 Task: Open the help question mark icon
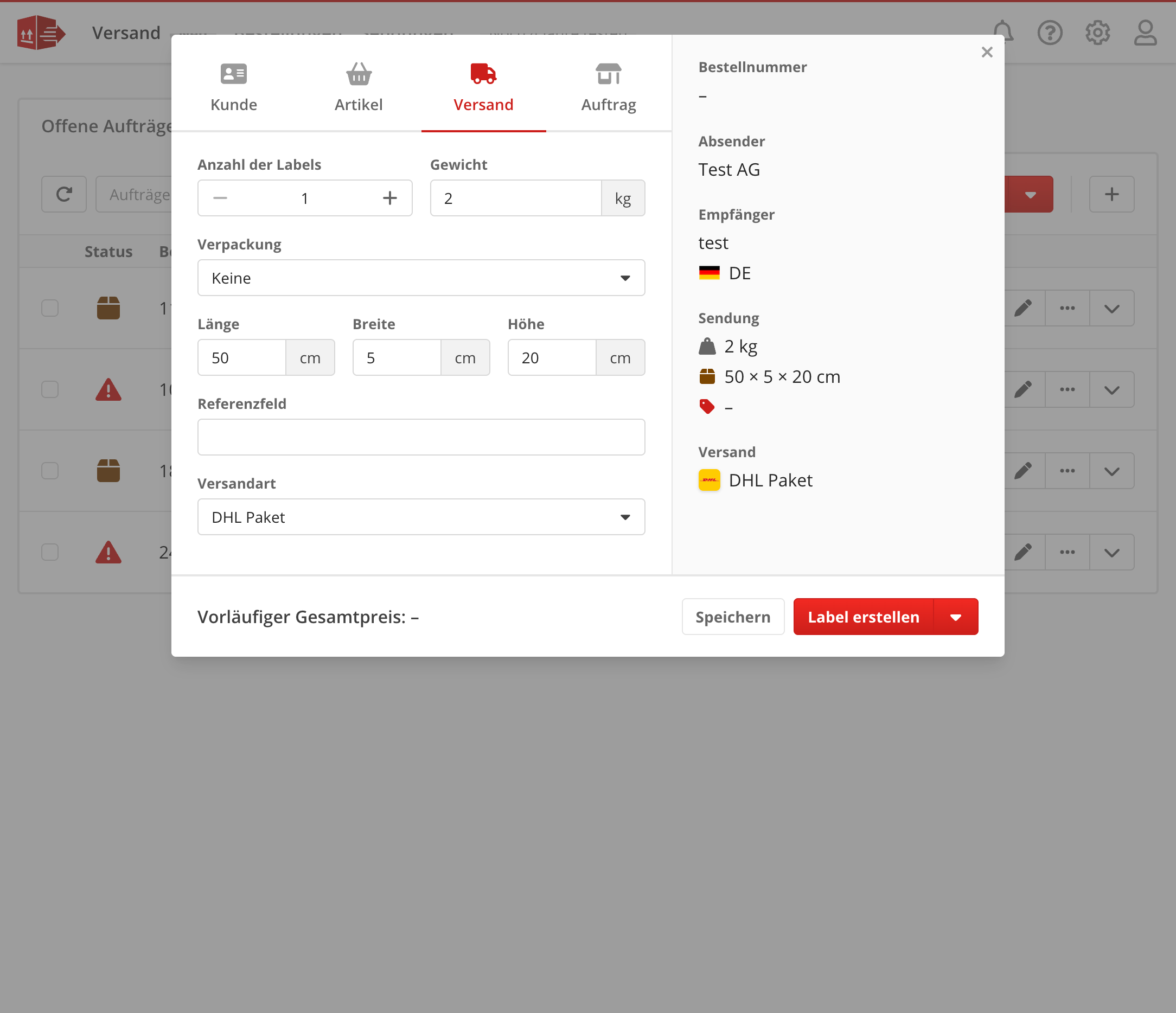tap(1050, 33)
